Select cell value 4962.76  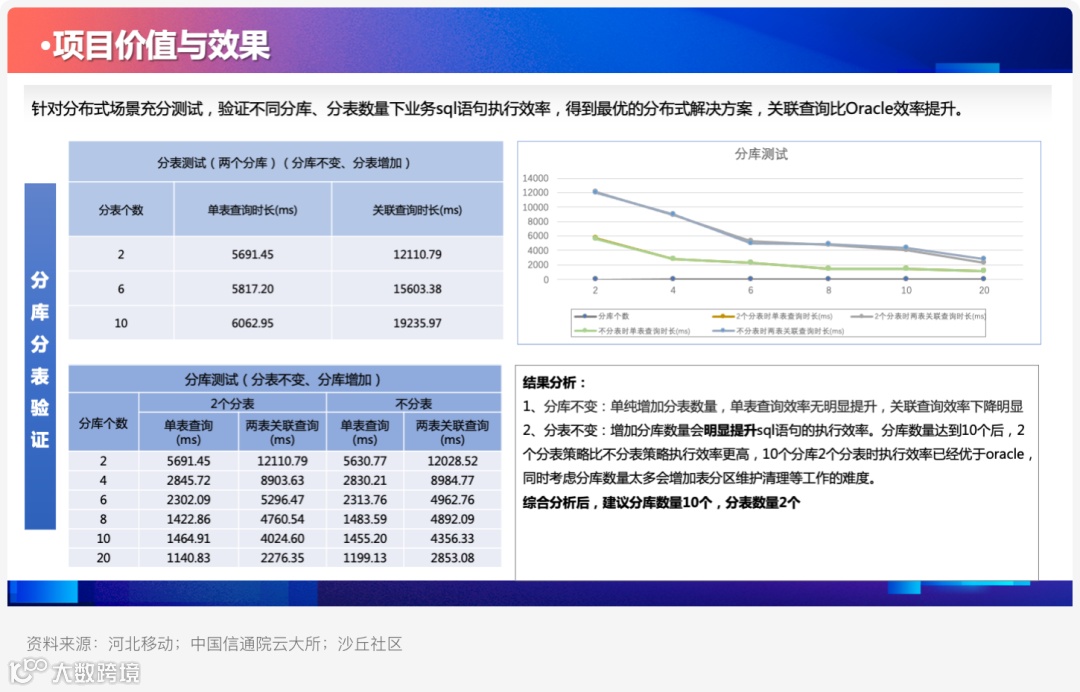[452, 500]
